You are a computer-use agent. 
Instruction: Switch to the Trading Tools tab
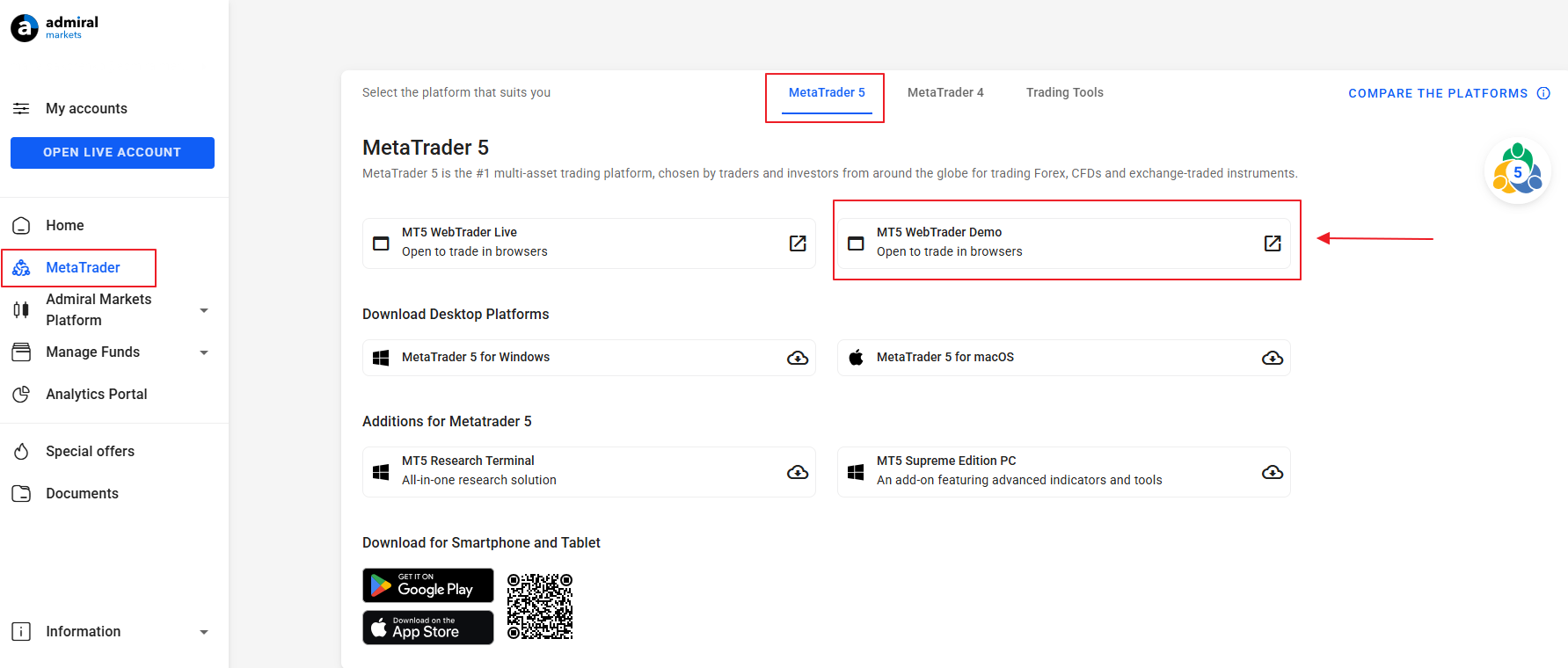point(1064,92)
